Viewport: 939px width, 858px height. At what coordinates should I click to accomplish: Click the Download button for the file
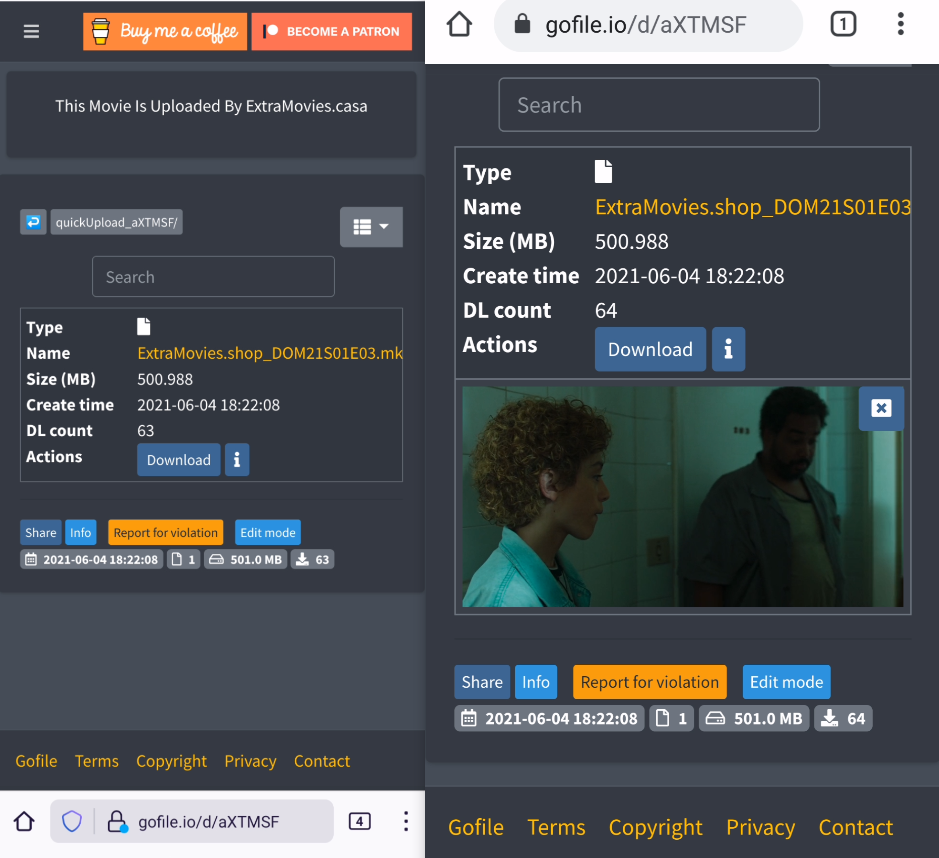coord(650,349)
